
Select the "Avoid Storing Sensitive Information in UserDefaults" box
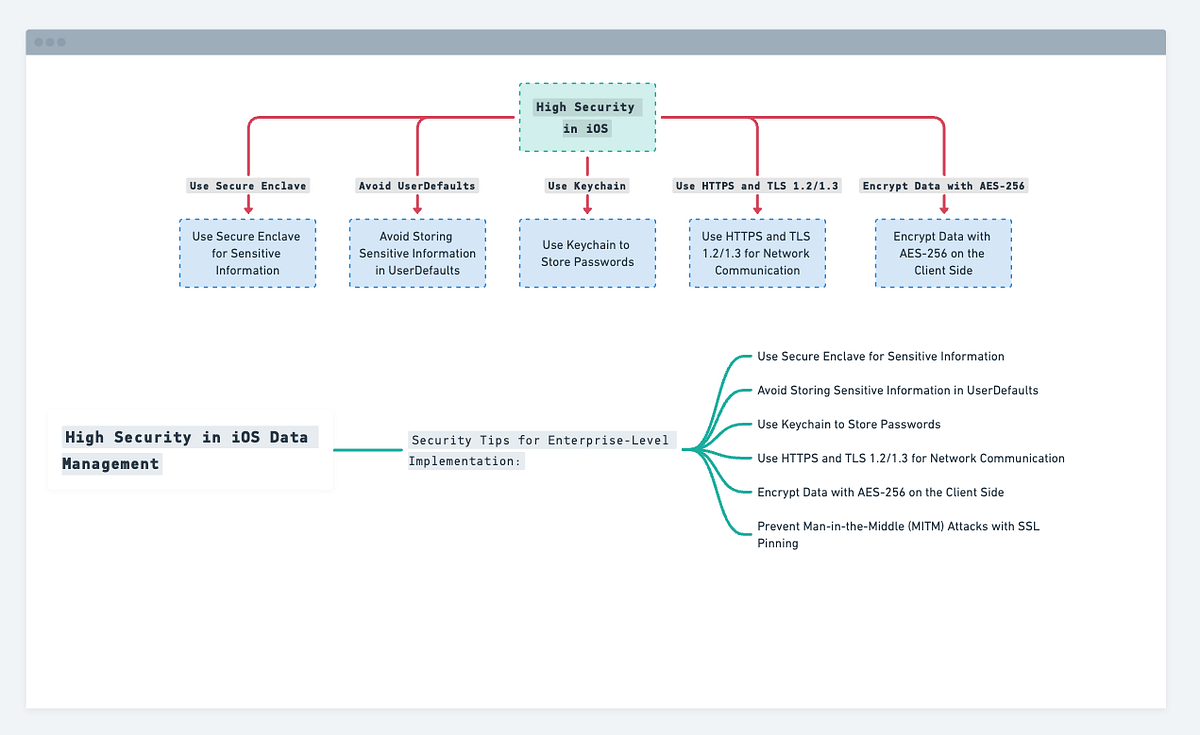tap(417, 253)
